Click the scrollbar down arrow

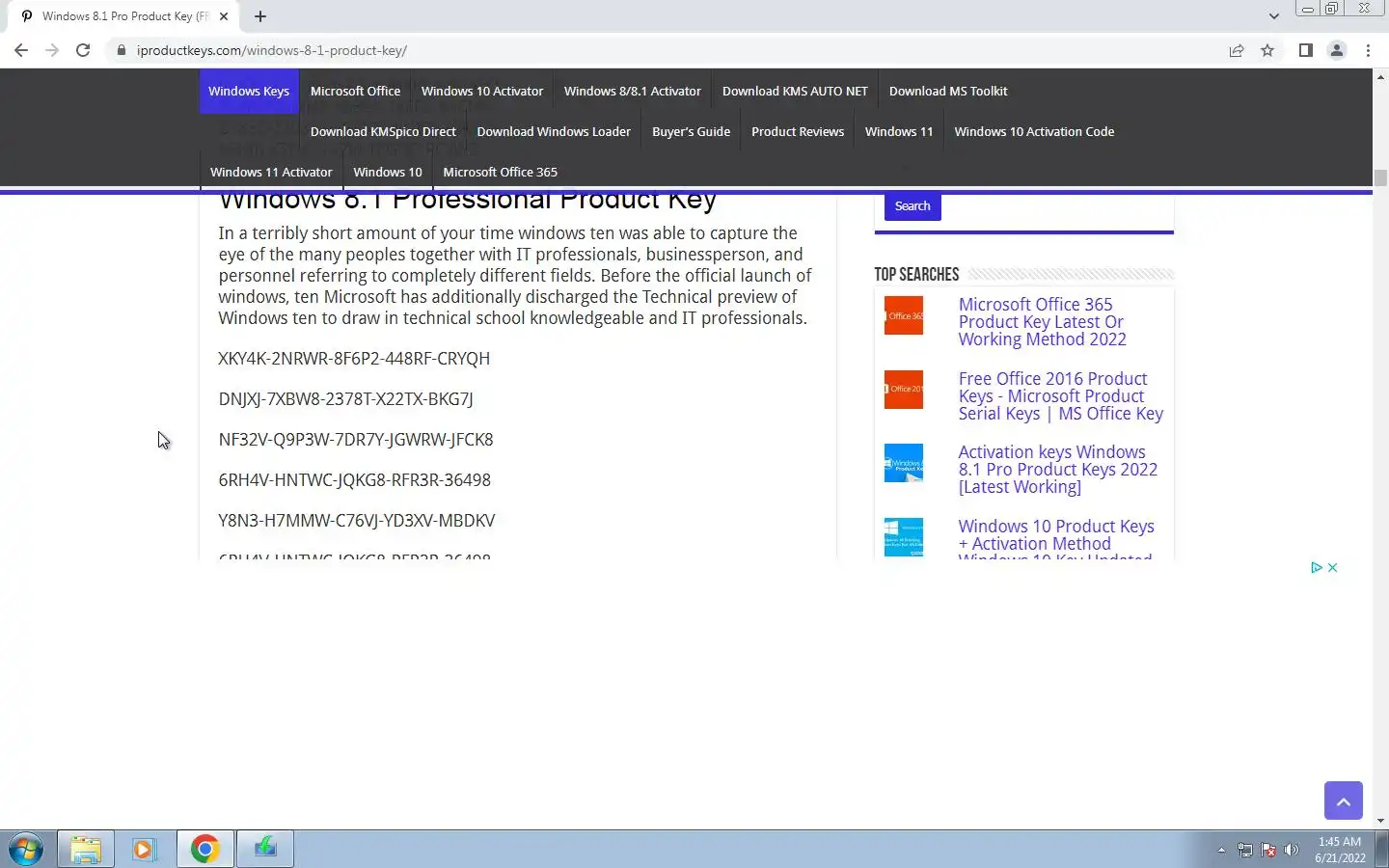click(x=1380, y=821)
